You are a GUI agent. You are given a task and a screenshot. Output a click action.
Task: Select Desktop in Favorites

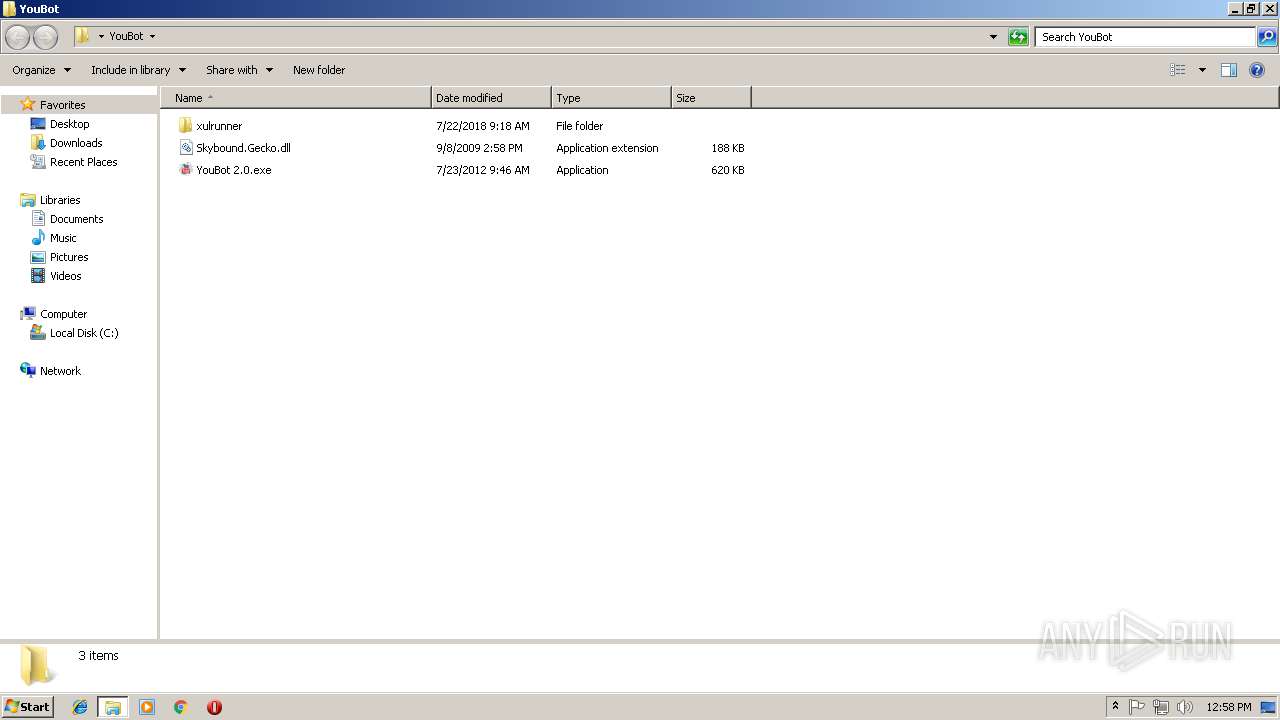point(69,124)
